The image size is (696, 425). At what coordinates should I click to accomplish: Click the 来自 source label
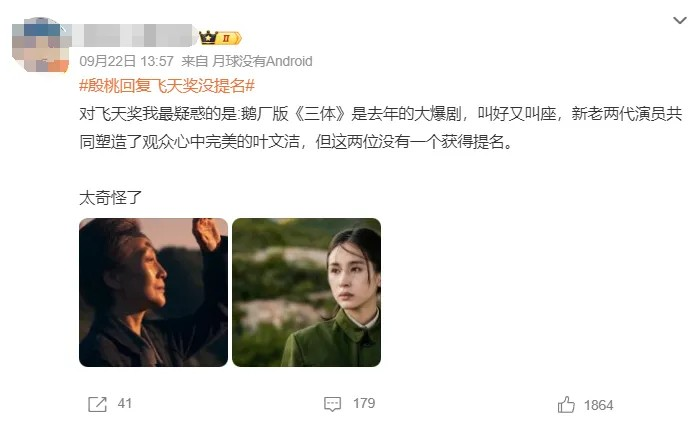pyautogui.click(x=194, y=61)
